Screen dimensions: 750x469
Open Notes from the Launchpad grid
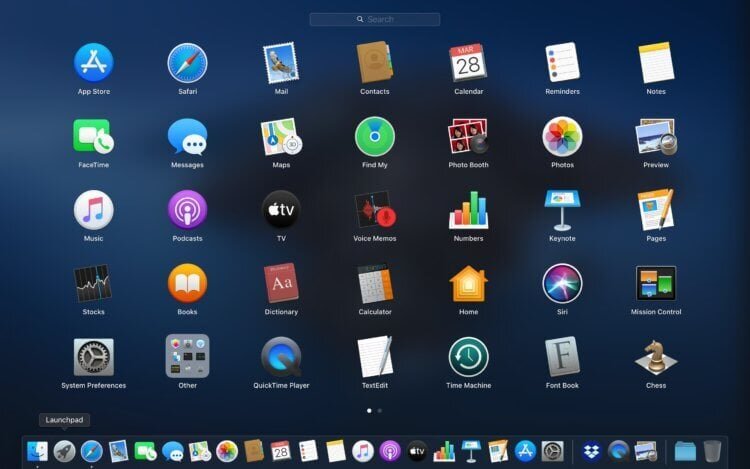[x=656, y=63]
